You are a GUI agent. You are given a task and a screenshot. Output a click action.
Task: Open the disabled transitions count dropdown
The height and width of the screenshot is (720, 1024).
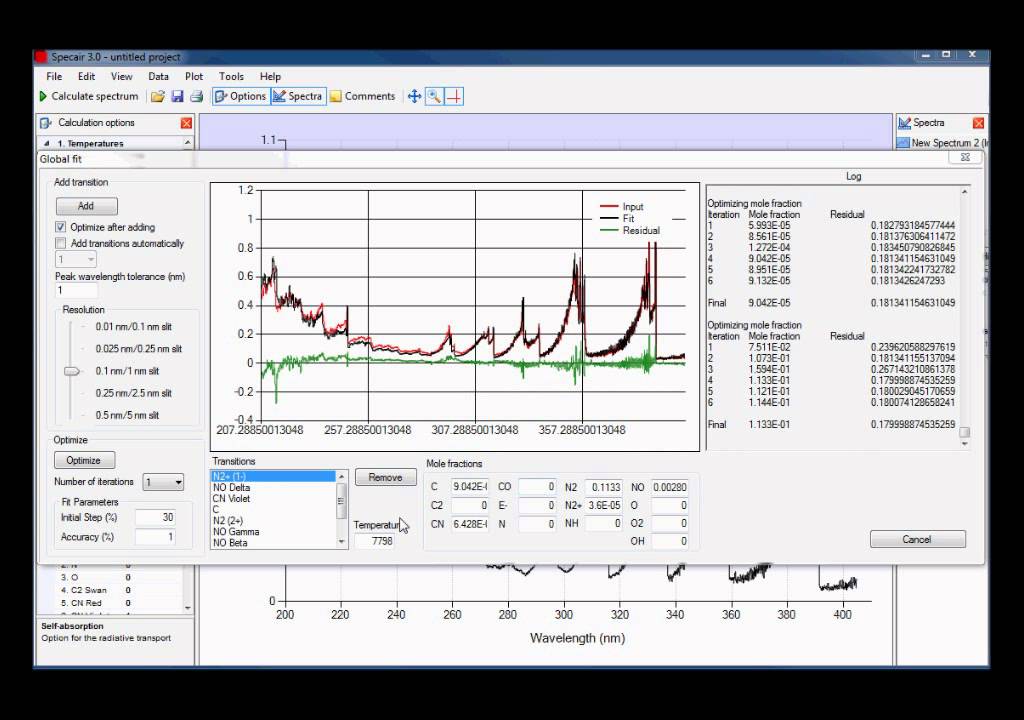(76, 259)
